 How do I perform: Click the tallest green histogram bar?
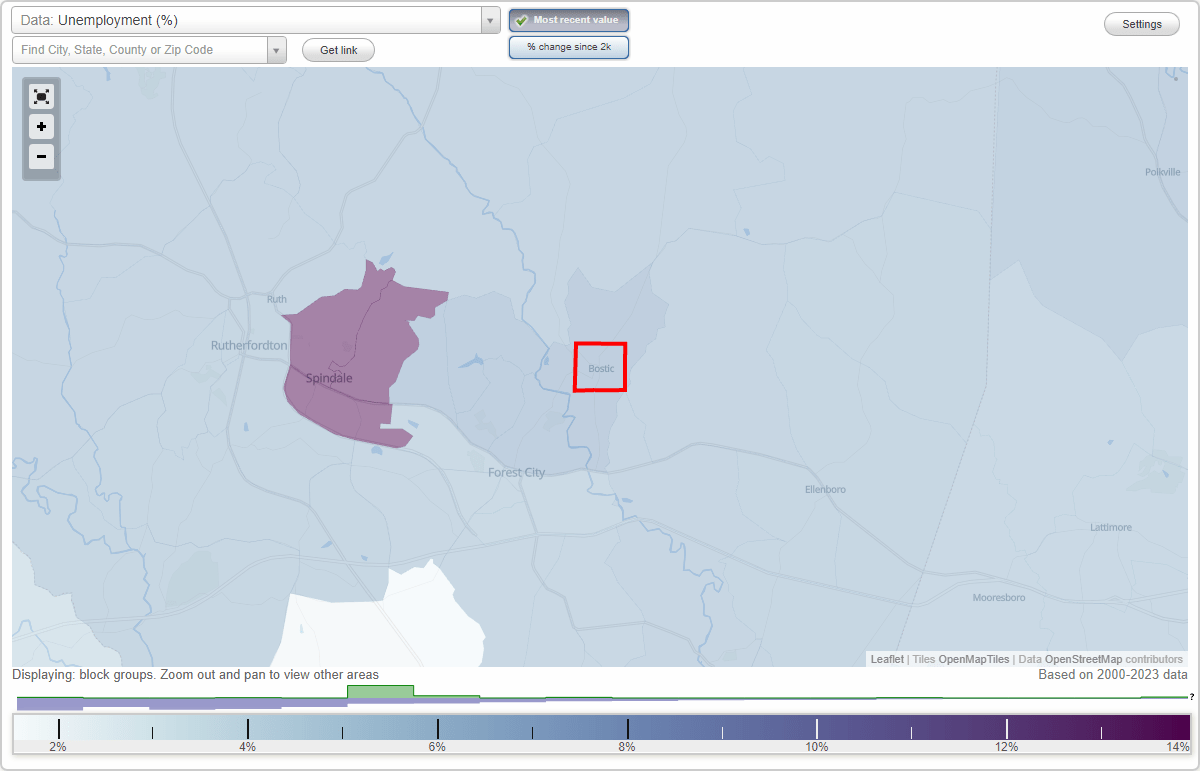[x=380, y=692]
